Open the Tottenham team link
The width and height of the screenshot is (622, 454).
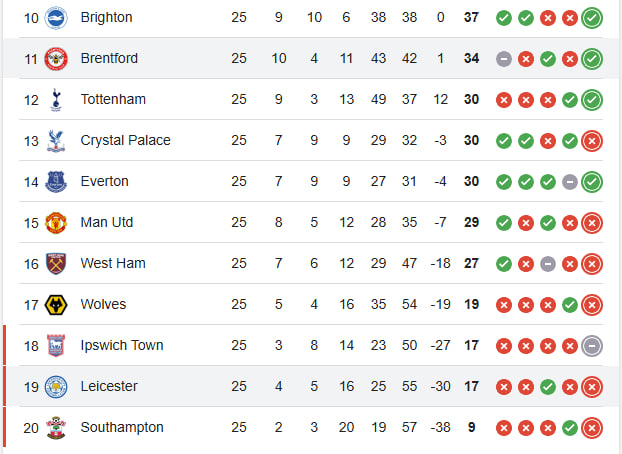pyautogui.click(x=113, y=99)
